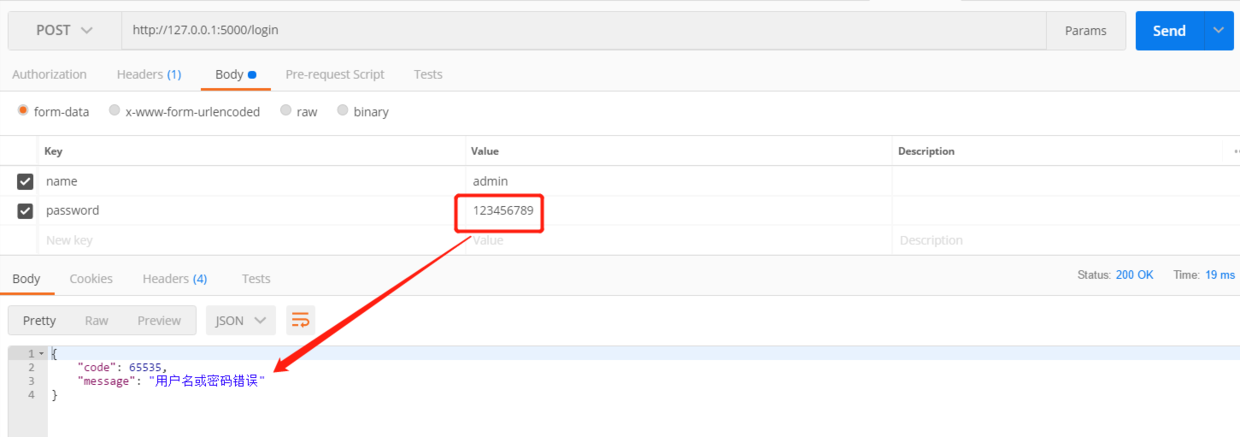
Task: Open the response Tests tab
Action: coord(256,278)
